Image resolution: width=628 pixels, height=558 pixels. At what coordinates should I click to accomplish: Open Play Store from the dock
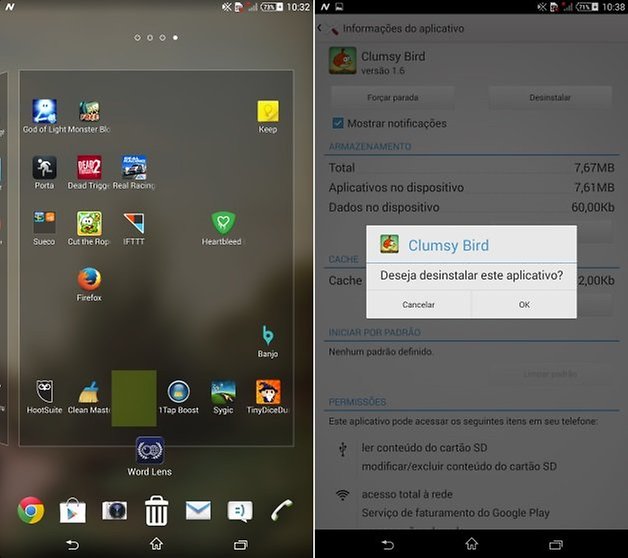click(x=72, y=510)
